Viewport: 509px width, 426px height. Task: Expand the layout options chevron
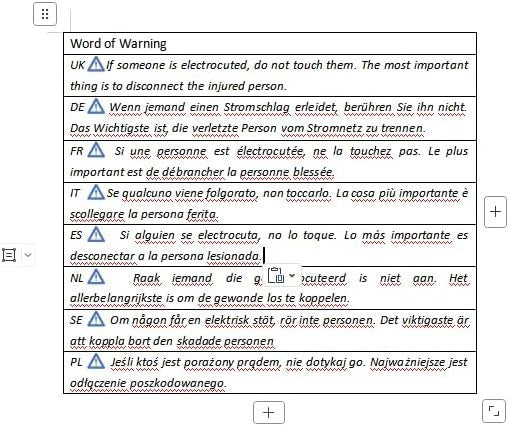pyautogui.click(x=28, y=255)
